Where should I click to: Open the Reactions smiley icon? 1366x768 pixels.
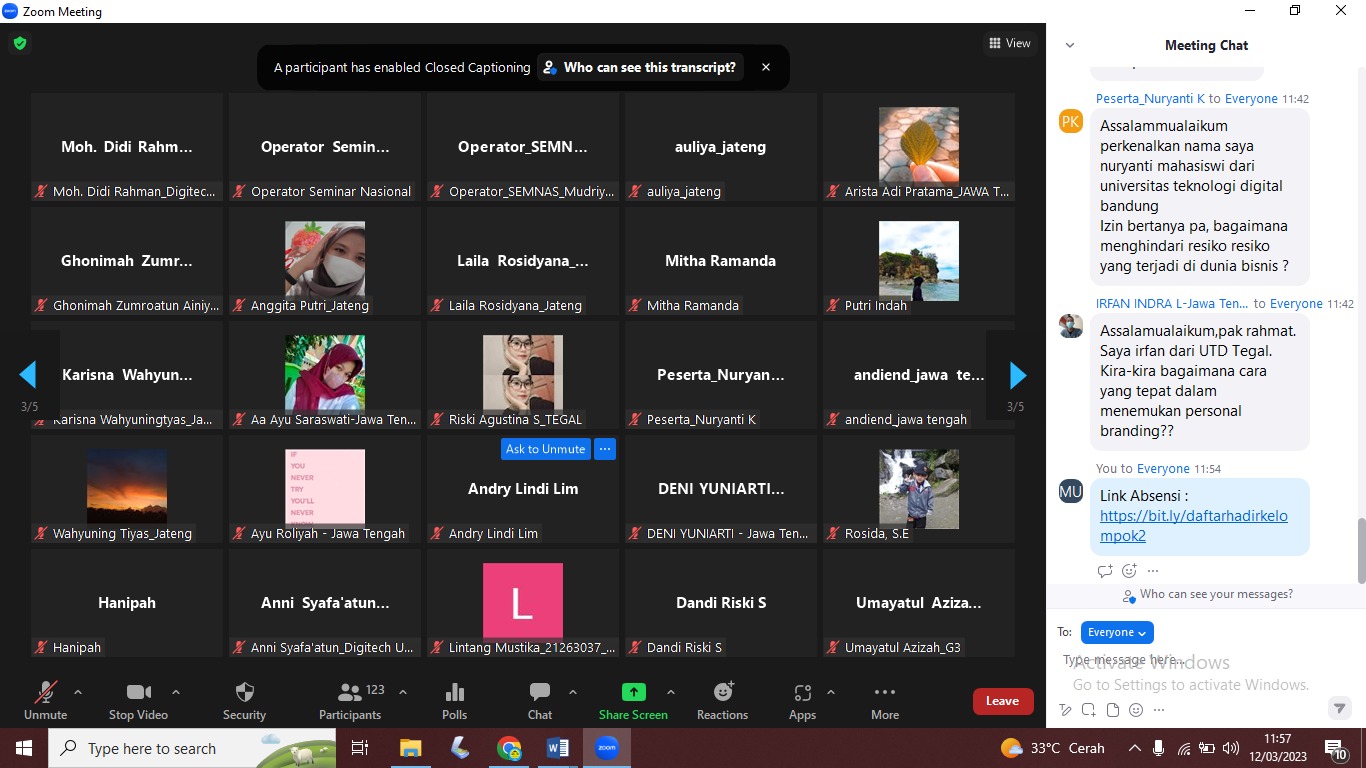722,693
